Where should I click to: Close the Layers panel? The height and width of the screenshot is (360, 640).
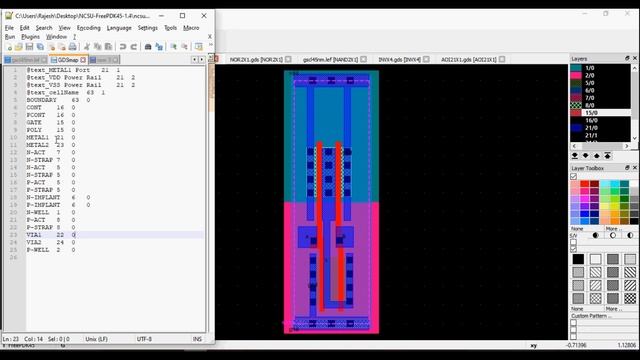pyautogui.click(x=635, y=58)
